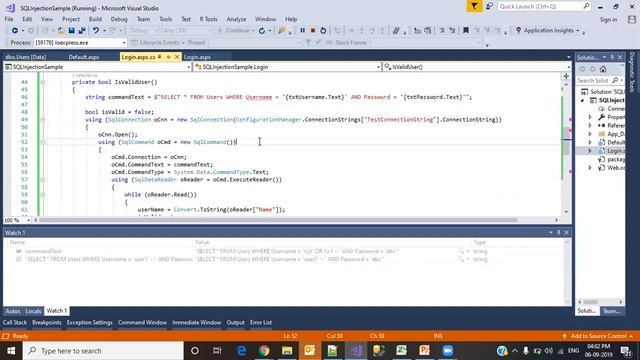The image size is (640, 360).
Task: Click the Refresh browser icon next to Continue
Action: 262,31
